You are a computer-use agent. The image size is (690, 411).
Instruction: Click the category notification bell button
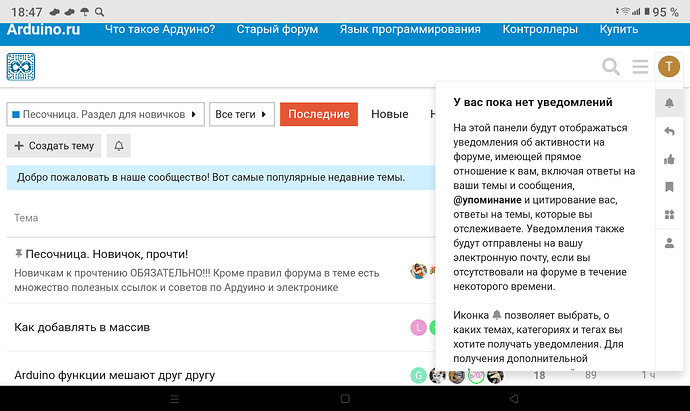(x=119, y=146)
